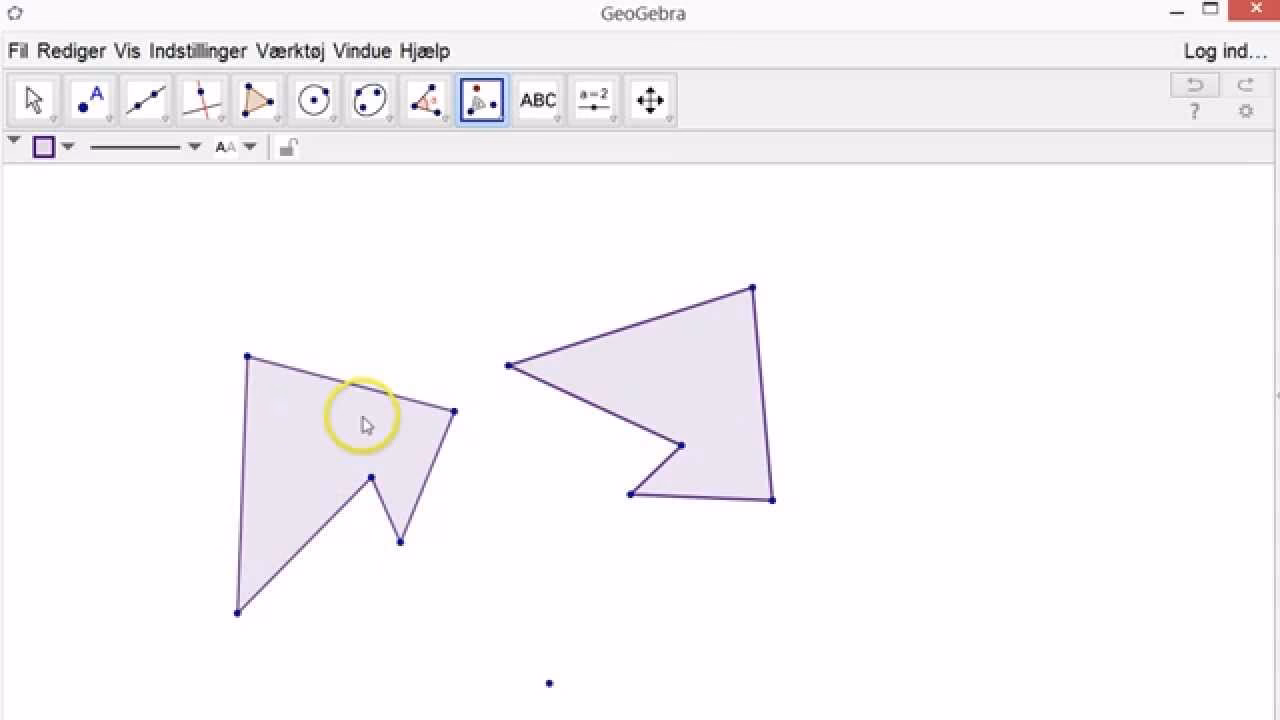Select the Move arrow tool

[35, 100]
